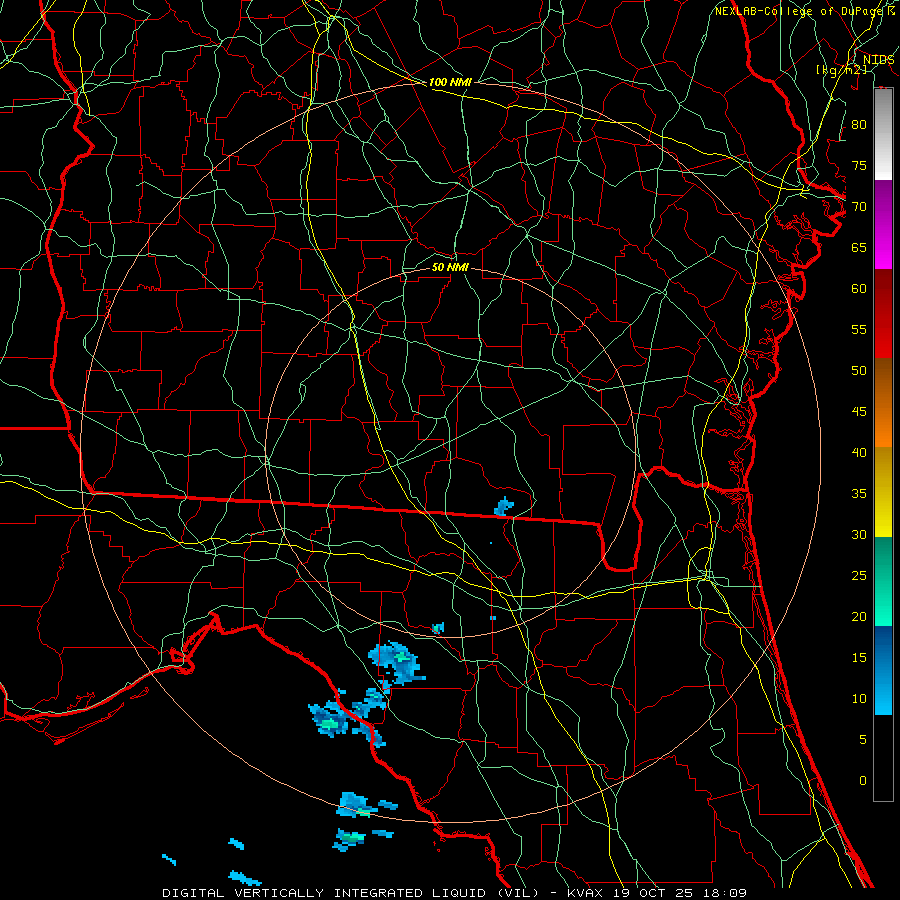The height and width of the screenshot is (900, 900).
Task: Click the NIDS label above the scale
Action: coord(878,60)
